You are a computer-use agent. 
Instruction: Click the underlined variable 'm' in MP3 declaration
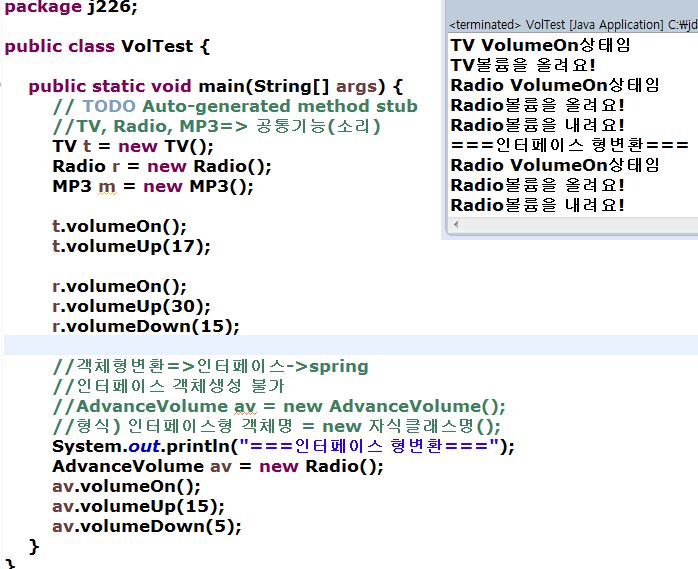tap(107, 187)
